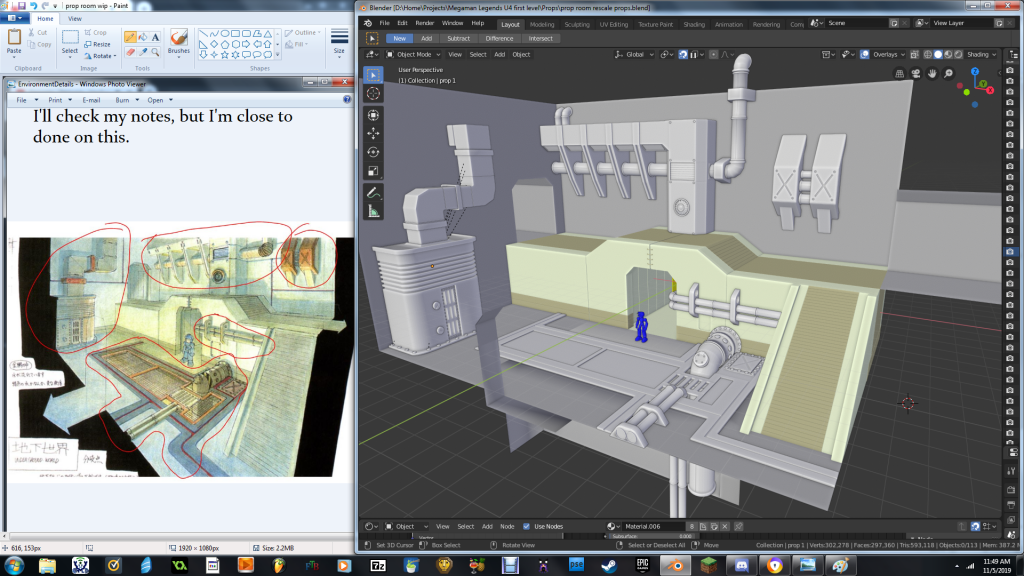The image size is (1024, 576).
Task: Open the Global transform orientation dropdown
Action: point(634,55)
